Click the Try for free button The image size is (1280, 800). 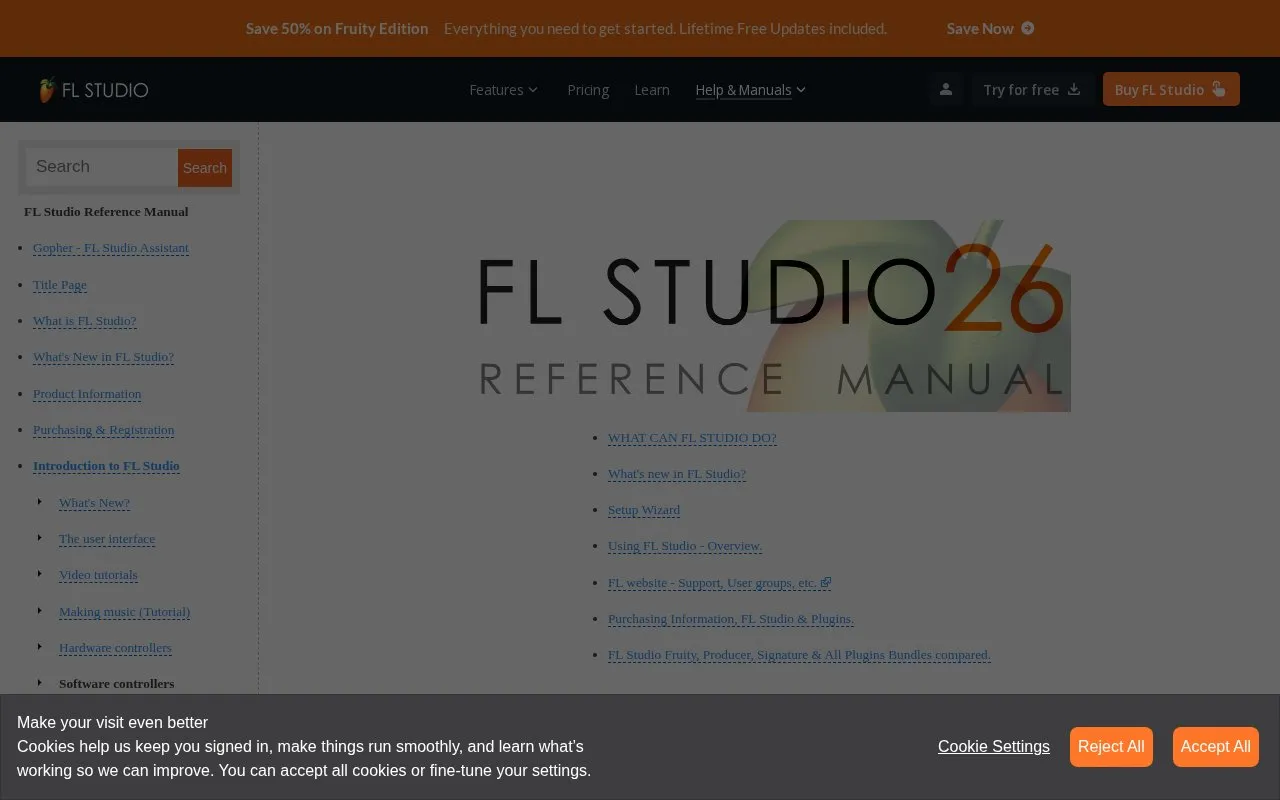1032,89
